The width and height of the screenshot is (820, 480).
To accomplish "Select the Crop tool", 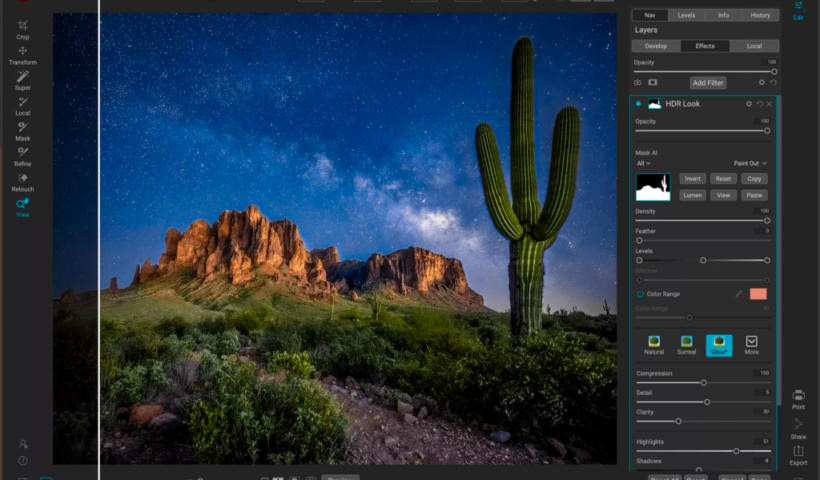I will [22, 27].
